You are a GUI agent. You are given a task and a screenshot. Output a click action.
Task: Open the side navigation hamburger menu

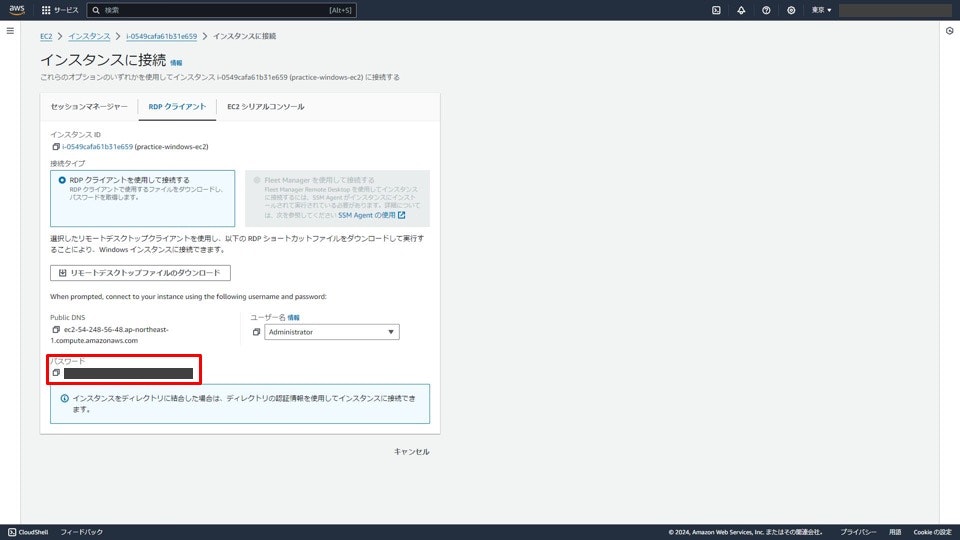coord(10,31)
